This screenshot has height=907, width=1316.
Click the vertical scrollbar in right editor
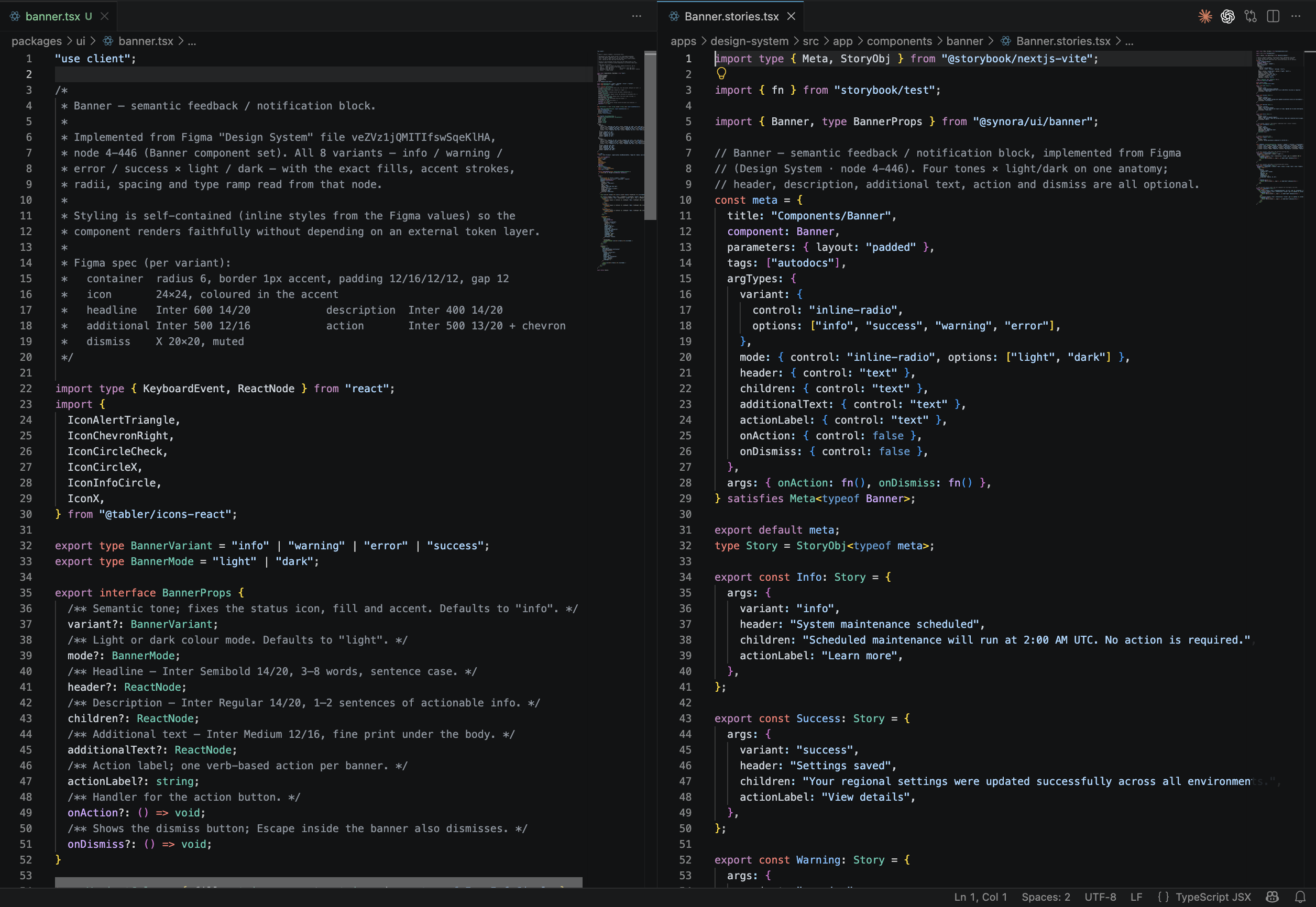click(x=1310, y=469)
